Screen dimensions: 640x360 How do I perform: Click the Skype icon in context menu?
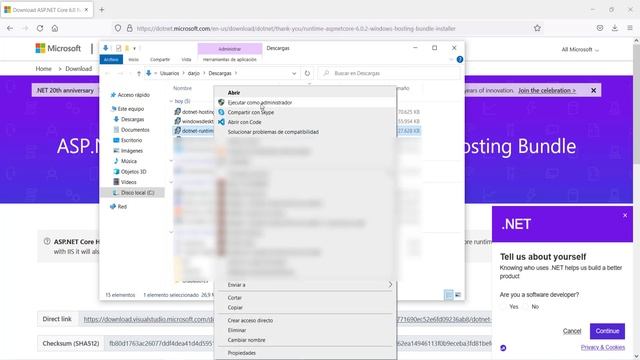[221, 112]
